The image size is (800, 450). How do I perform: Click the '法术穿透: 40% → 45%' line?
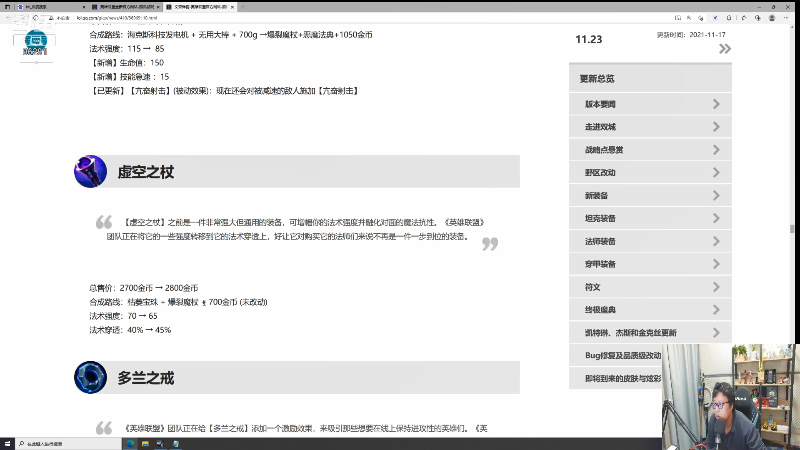click(130, 330)
